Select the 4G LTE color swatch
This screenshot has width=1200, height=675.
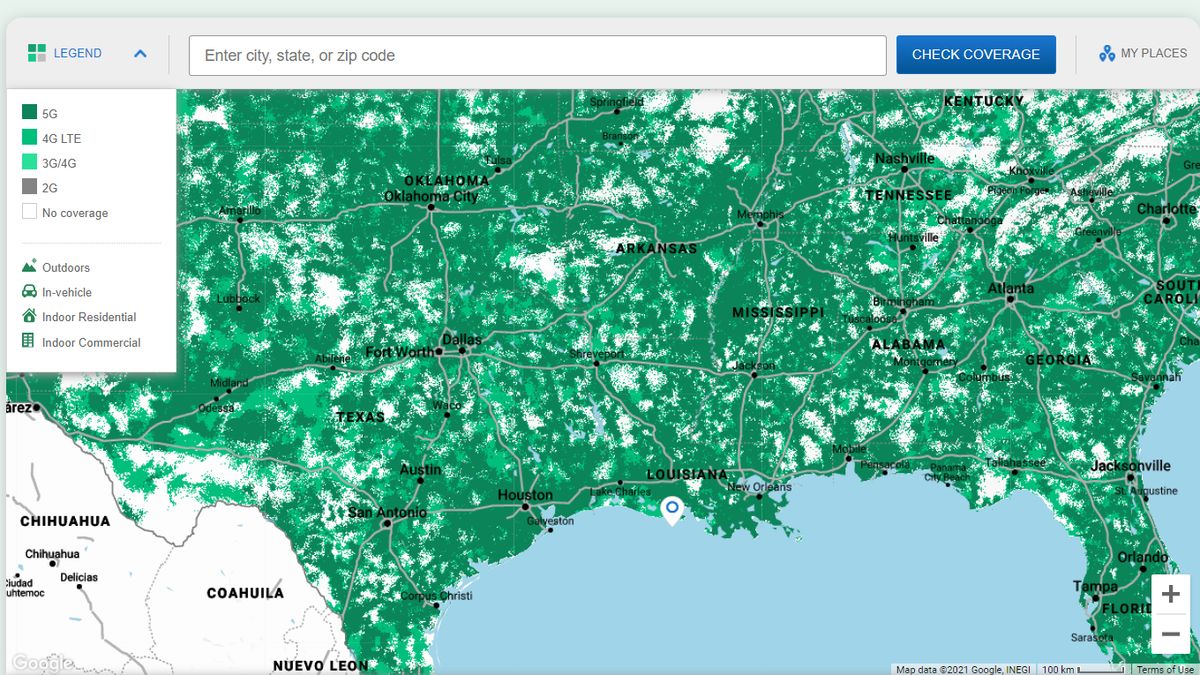29,137
